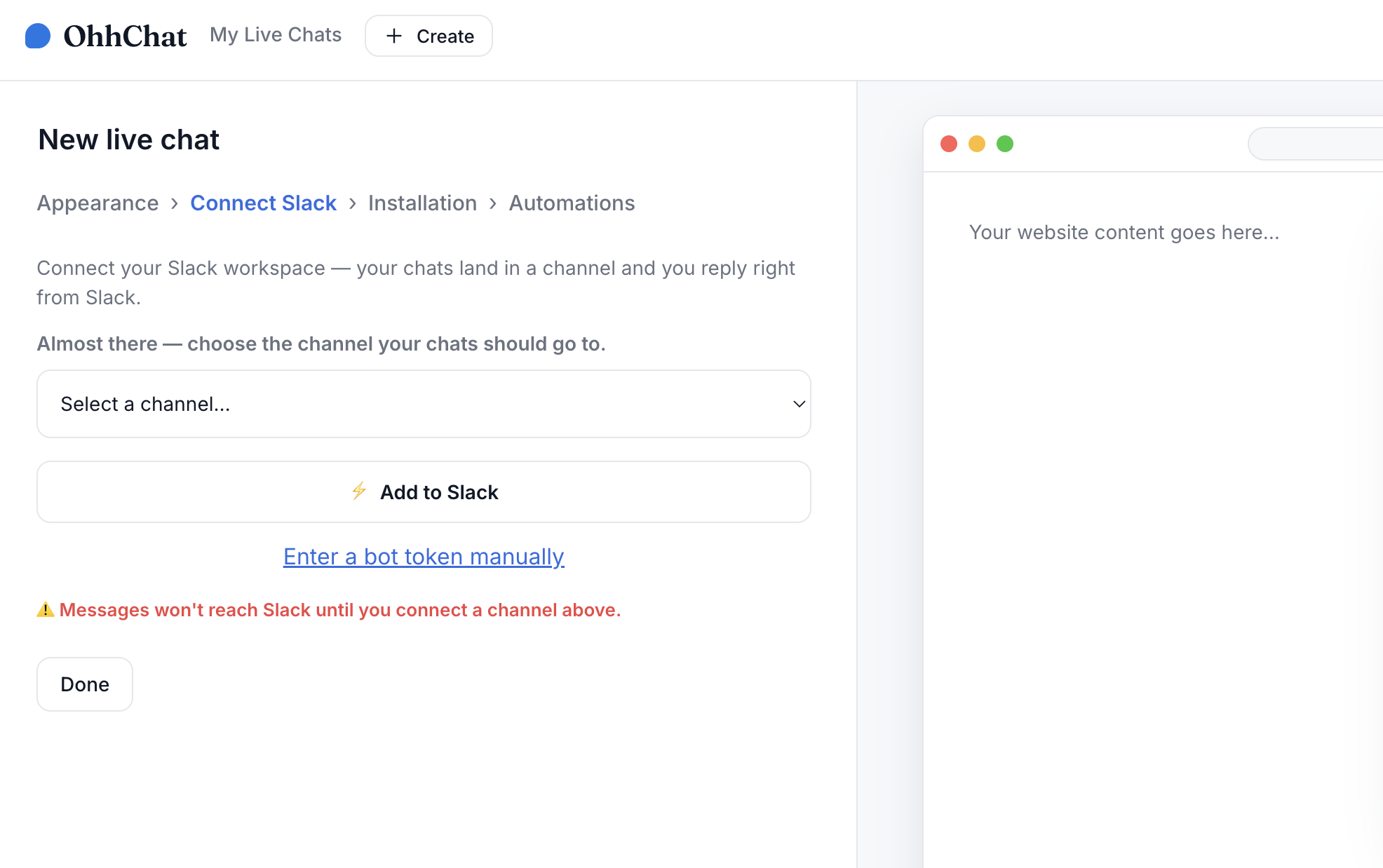Click "Almost there — choose the channel" text

[x=321, y=344]
